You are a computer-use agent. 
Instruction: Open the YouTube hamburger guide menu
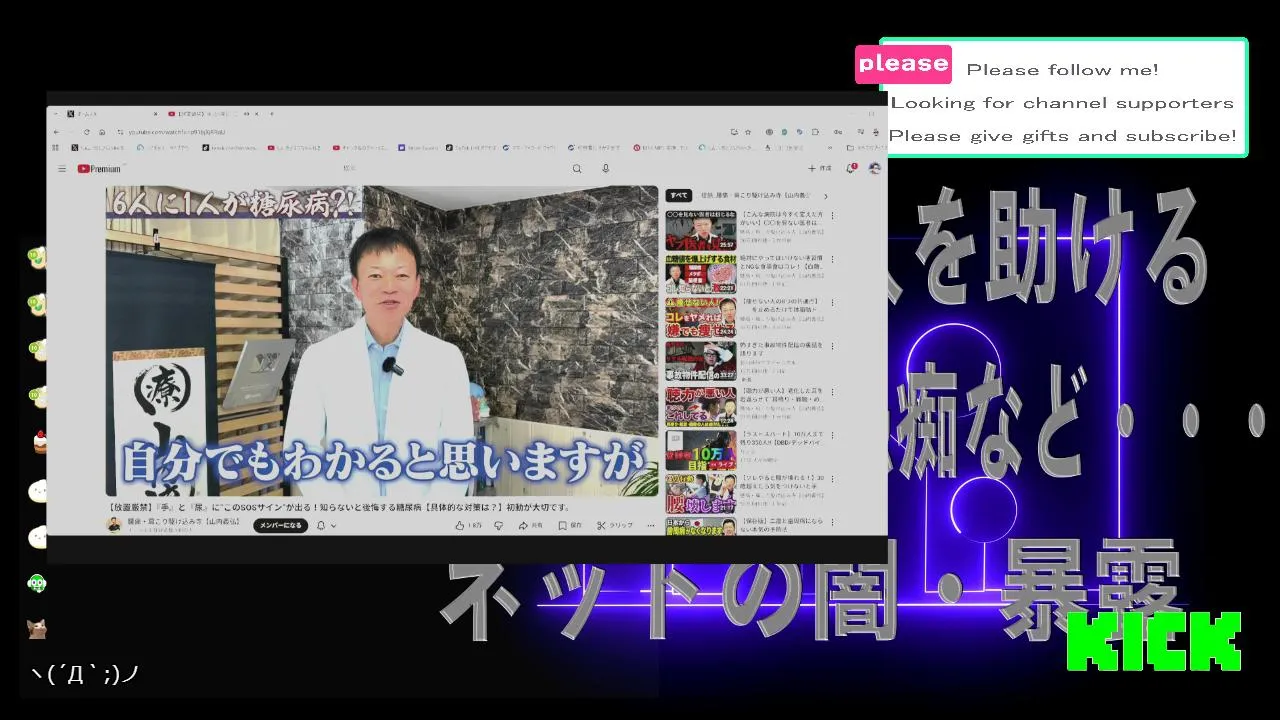pos(62,169)
